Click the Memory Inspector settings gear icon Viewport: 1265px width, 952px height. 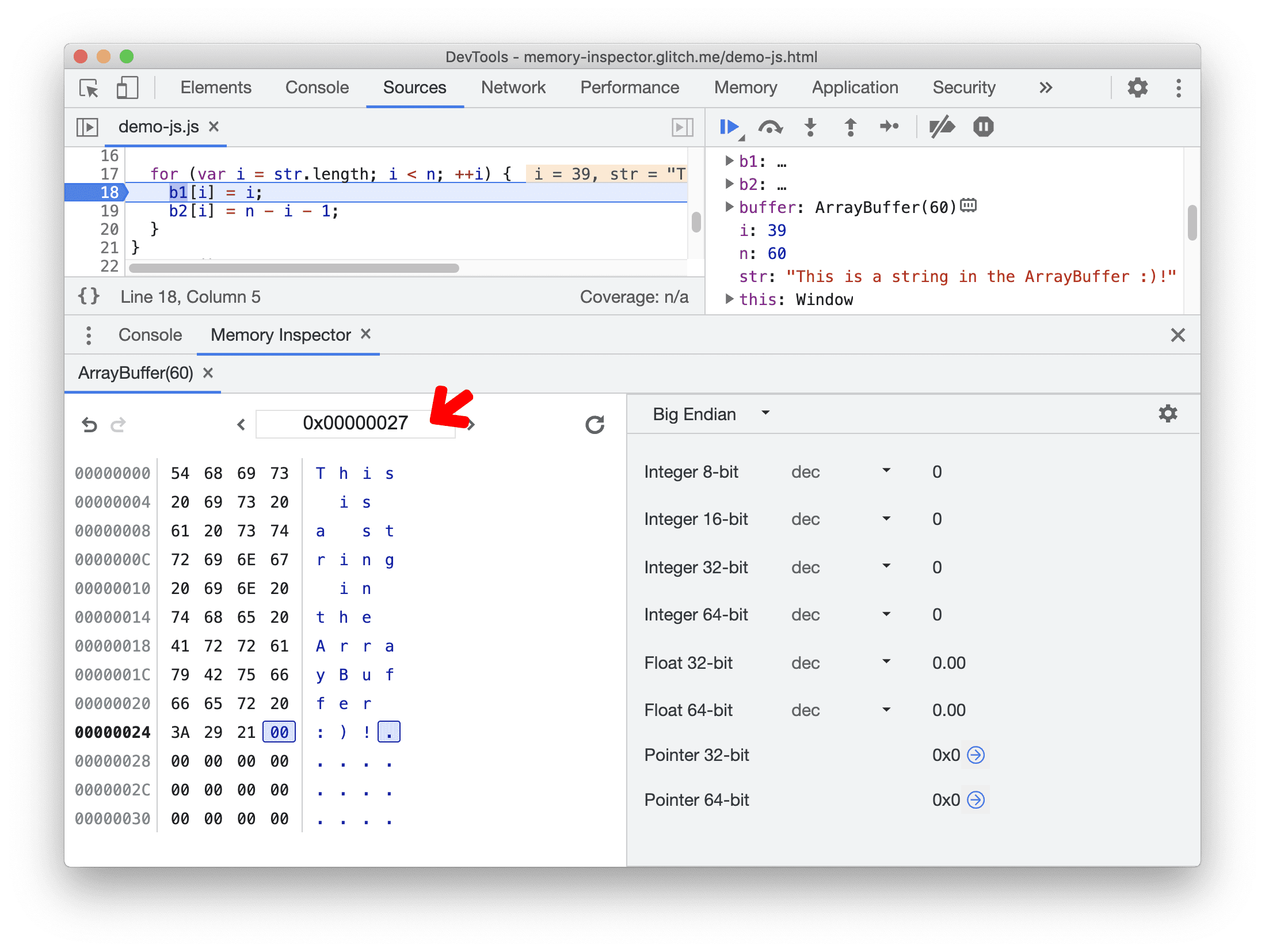coord(1167,414)
